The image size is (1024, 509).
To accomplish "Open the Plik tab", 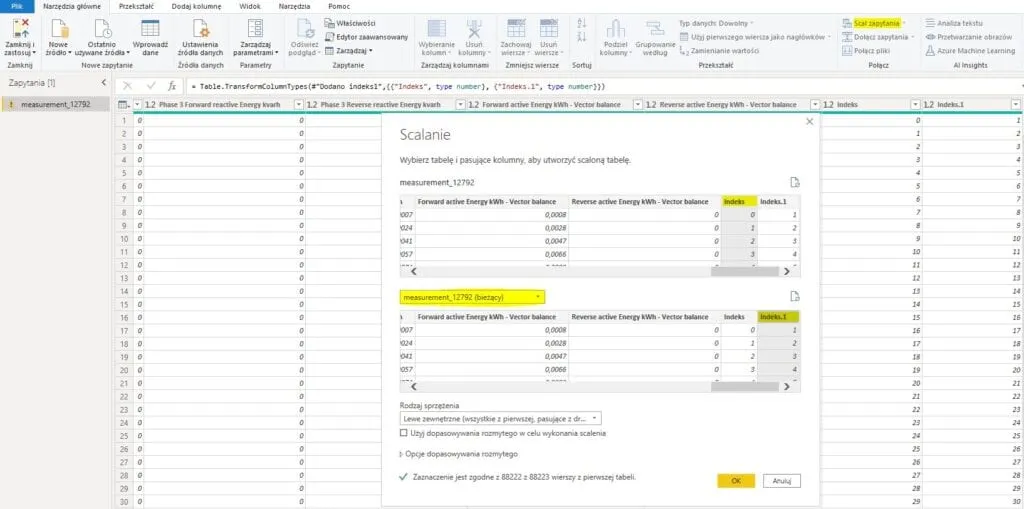I will tap(17, 6).
